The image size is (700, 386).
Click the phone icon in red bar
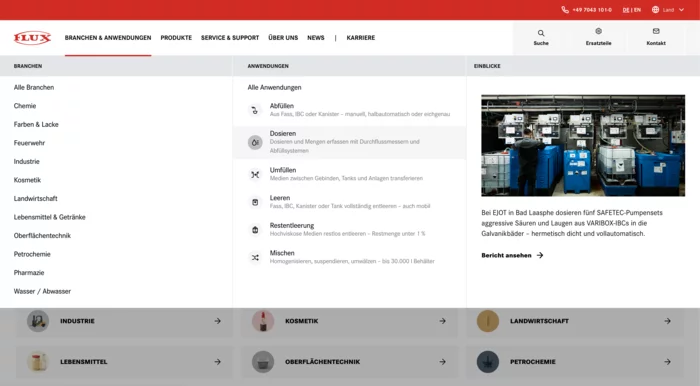565,10
